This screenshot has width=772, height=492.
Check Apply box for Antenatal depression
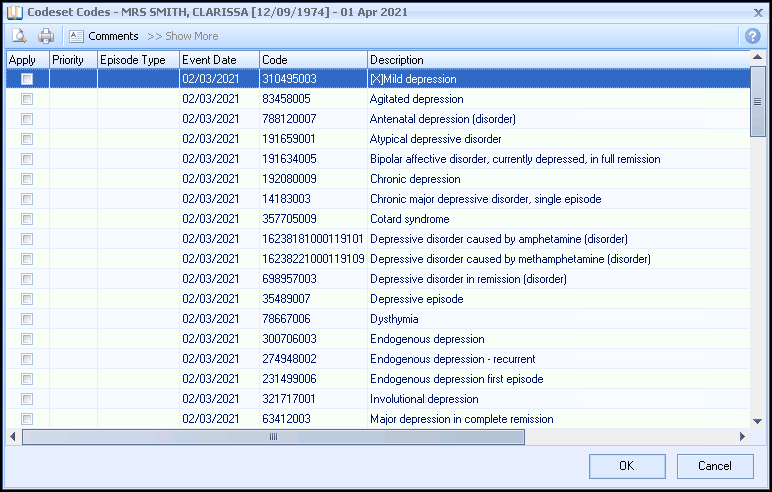(x=27, y=119)
